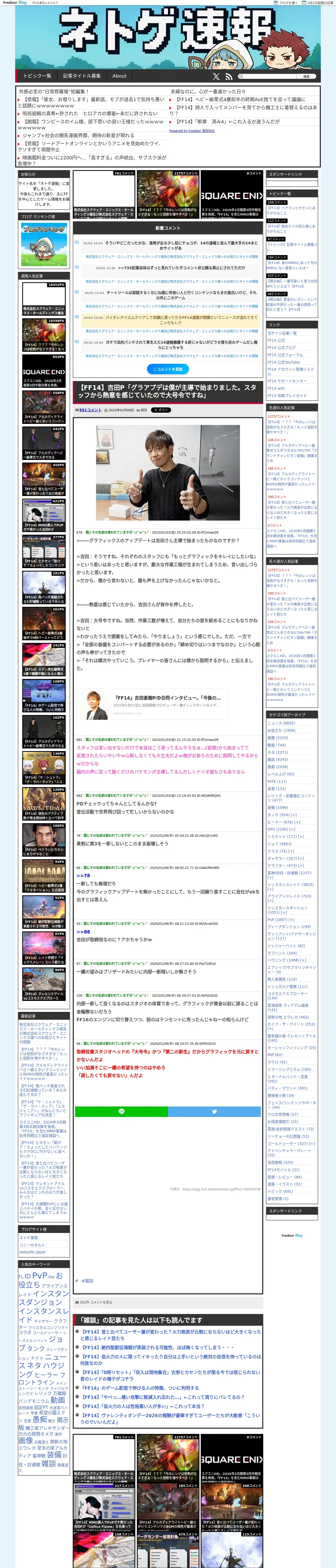Click the 検索 search button
This screenshot has width=336, height=1568.
[306, 77]
